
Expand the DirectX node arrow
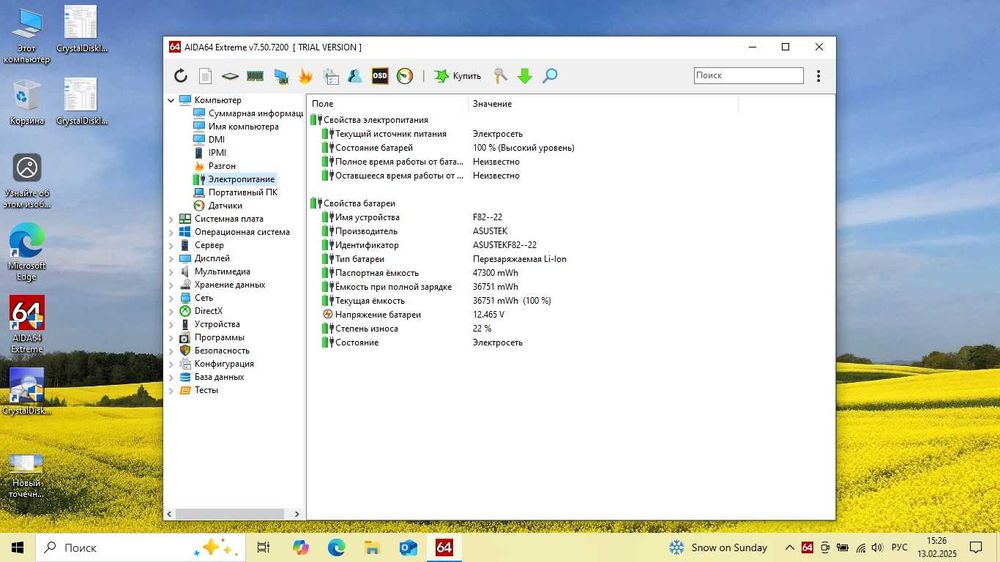pos(171,311)
